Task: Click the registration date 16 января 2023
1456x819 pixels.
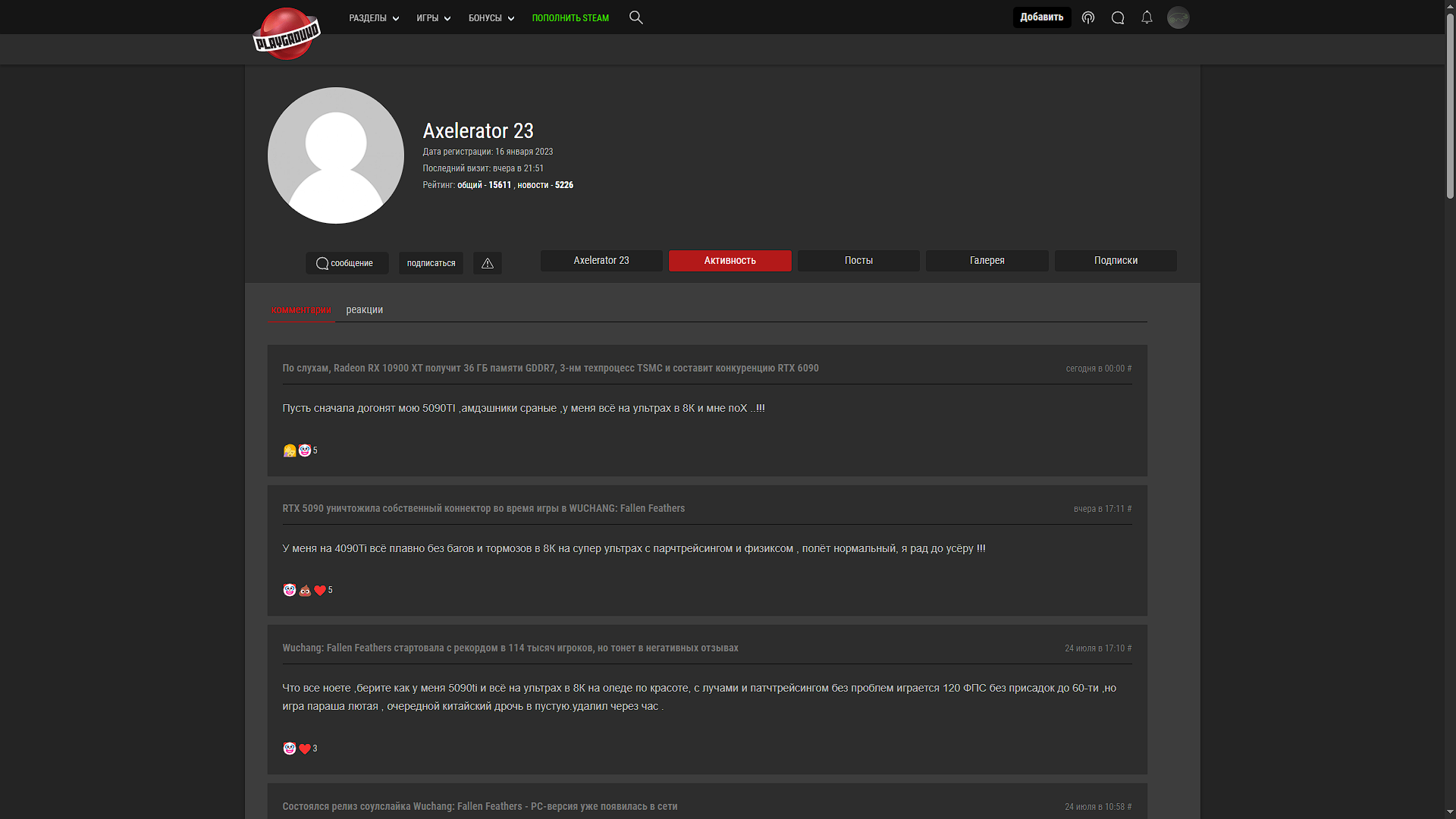Action: [524, 152]
